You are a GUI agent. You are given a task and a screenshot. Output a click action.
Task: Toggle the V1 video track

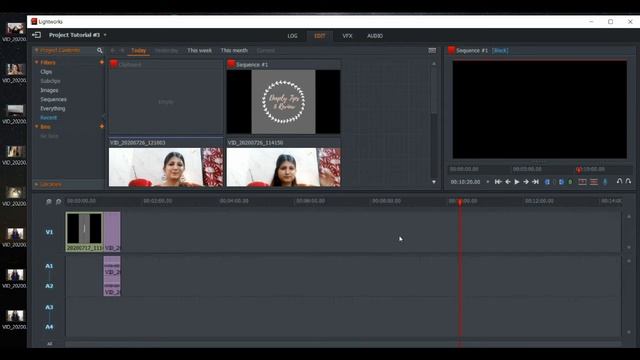click(x=49, y=232)
